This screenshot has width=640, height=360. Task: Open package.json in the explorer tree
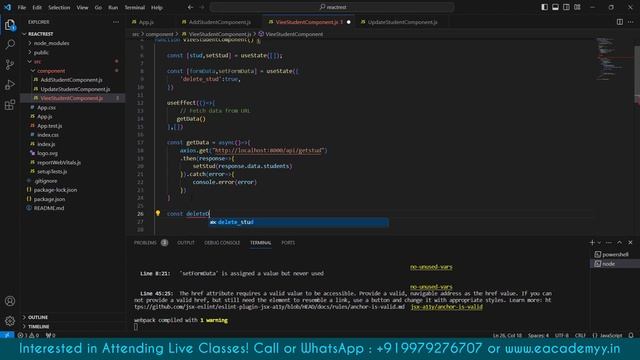(49, 199)
